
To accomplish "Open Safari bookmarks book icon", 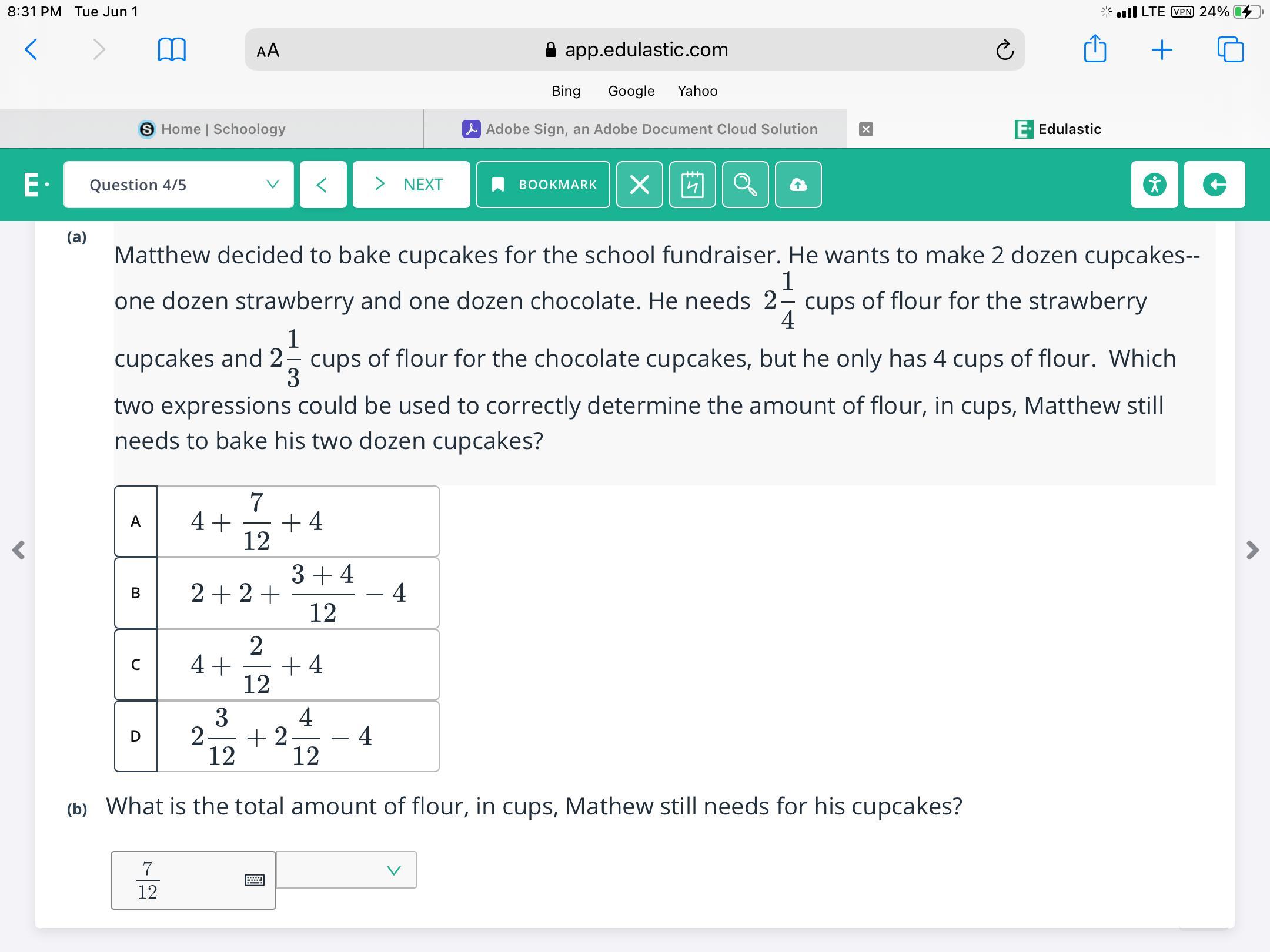I will [172, 49].
